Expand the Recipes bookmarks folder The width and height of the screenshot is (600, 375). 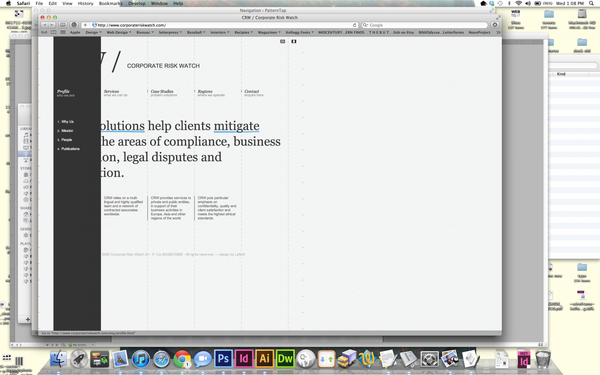(243, 33)
